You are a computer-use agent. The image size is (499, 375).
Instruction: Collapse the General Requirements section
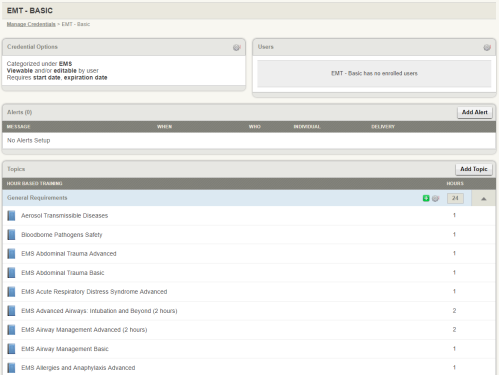pos(484,198)
